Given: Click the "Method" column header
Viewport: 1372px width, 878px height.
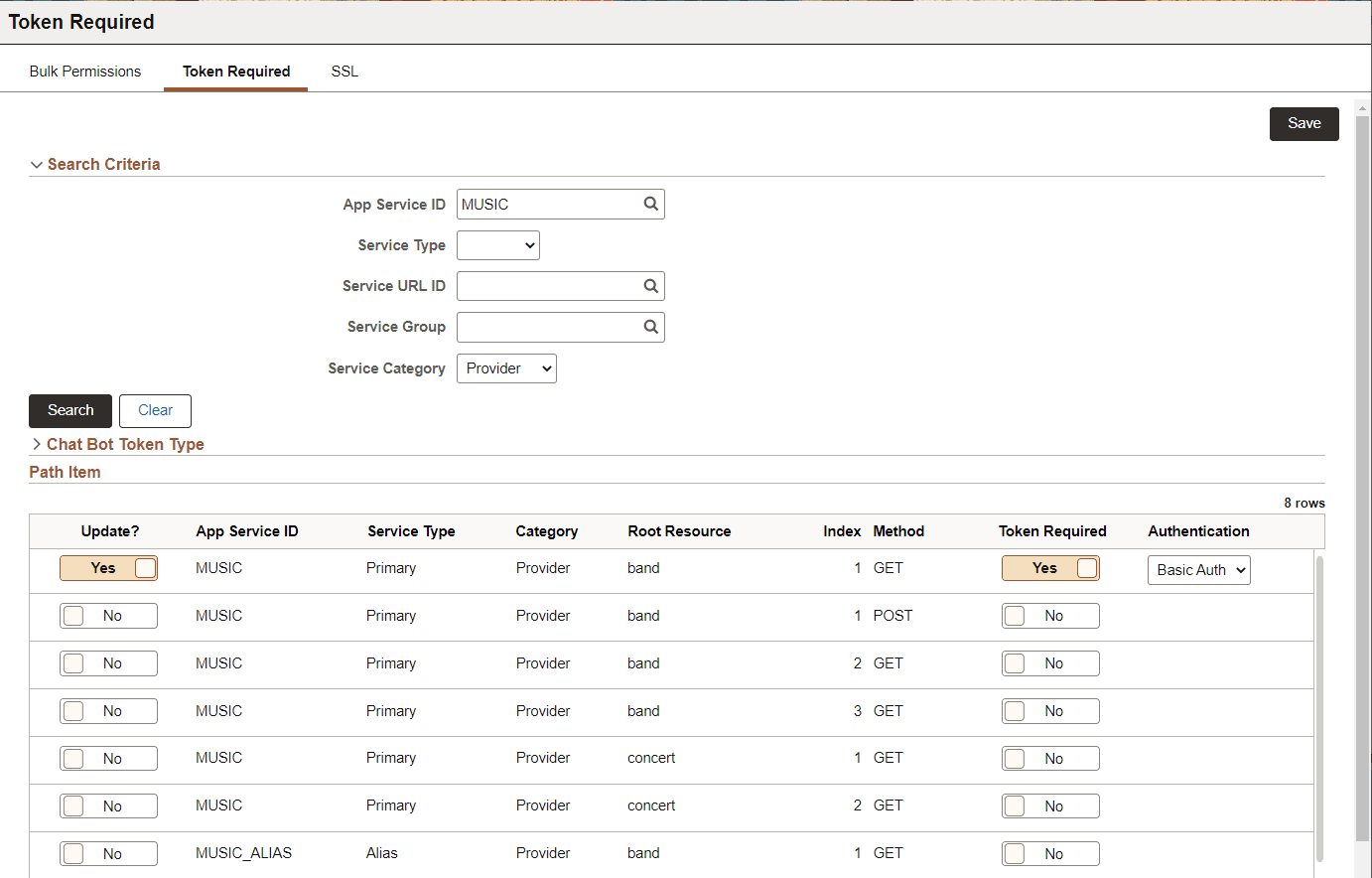Looking at the screenshot, I should pyautogui.click(x=898, y=531).
